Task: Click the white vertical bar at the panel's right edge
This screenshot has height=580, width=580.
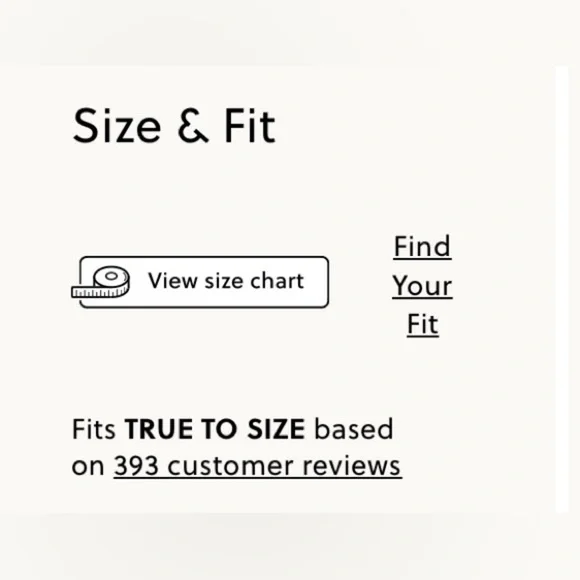Action: point(562,289)
